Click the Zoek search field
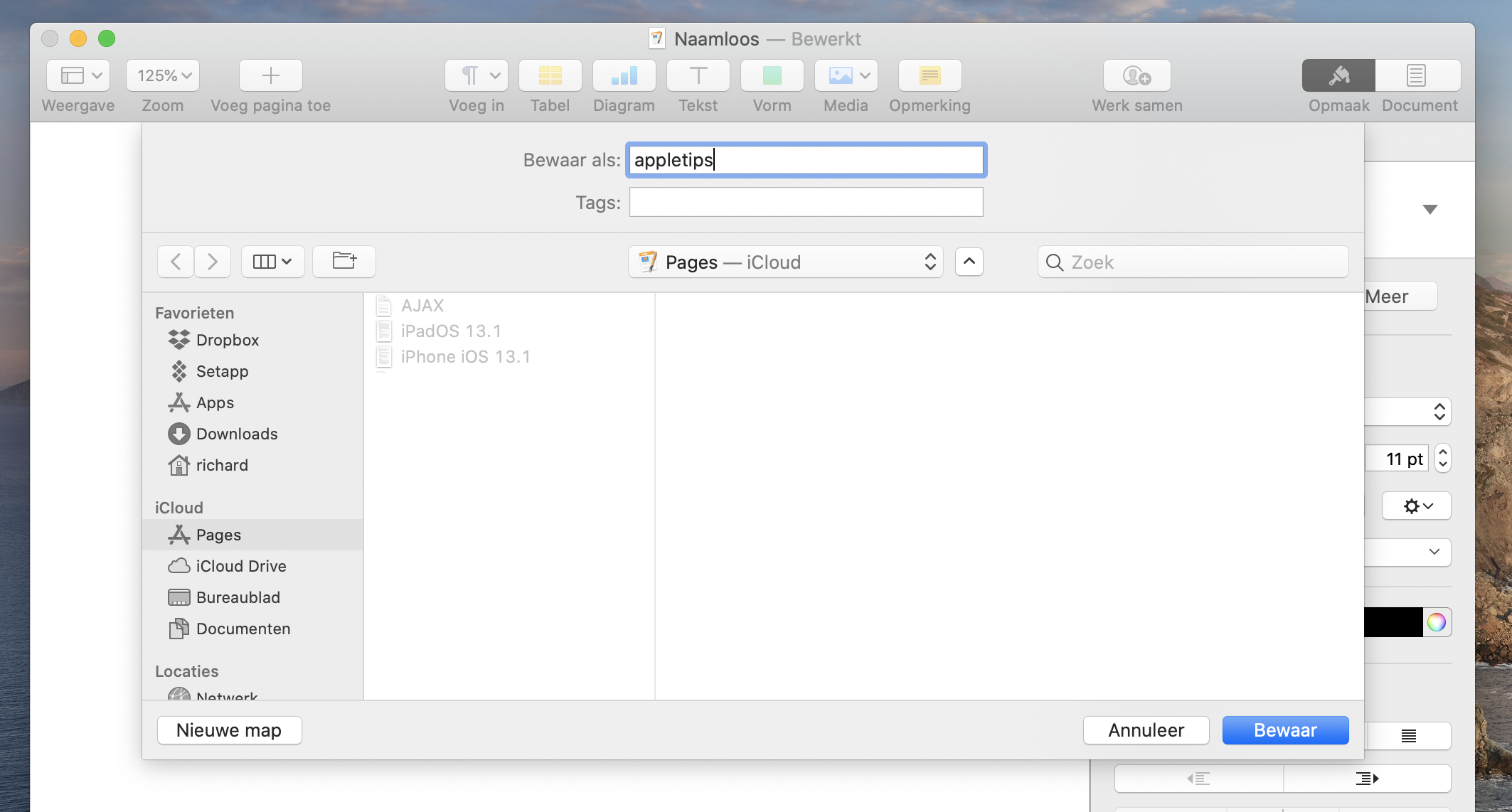 coord(1192,262)
